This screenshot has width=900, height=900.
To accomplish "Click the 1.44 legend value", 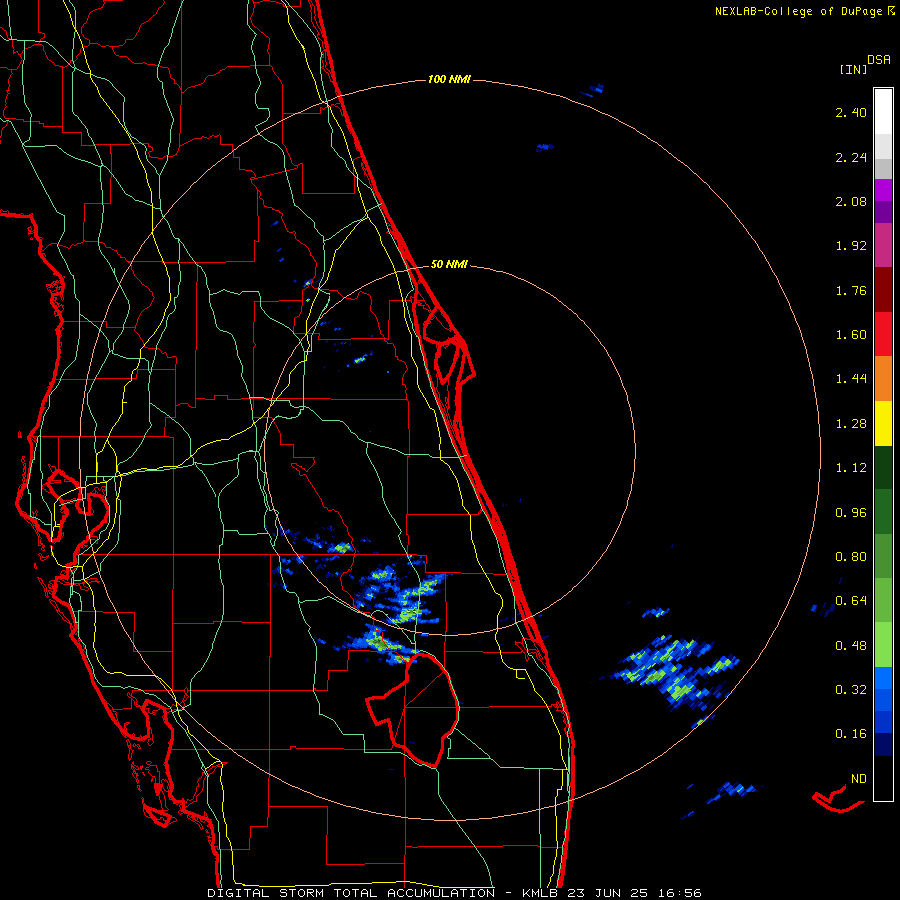I will tap(851, 379).
